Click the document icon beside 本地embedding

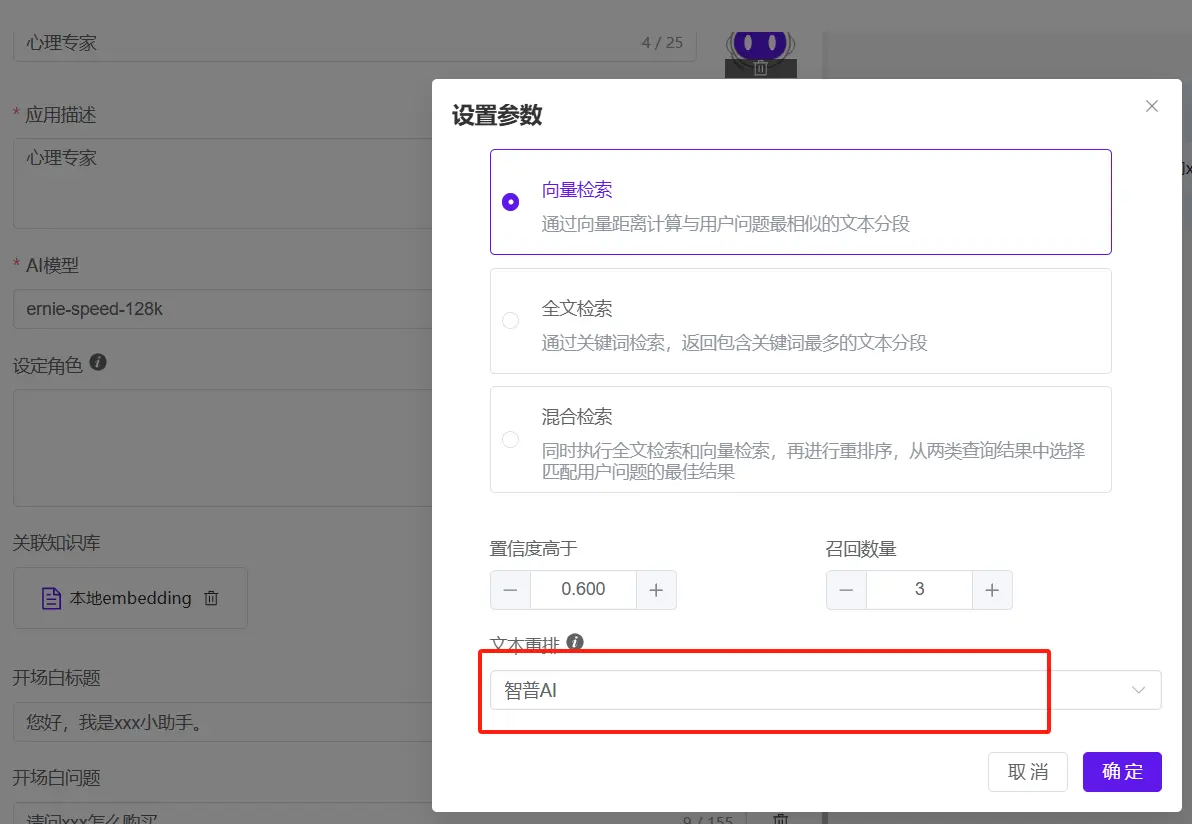pyautogui.click(x=51, y=598)
